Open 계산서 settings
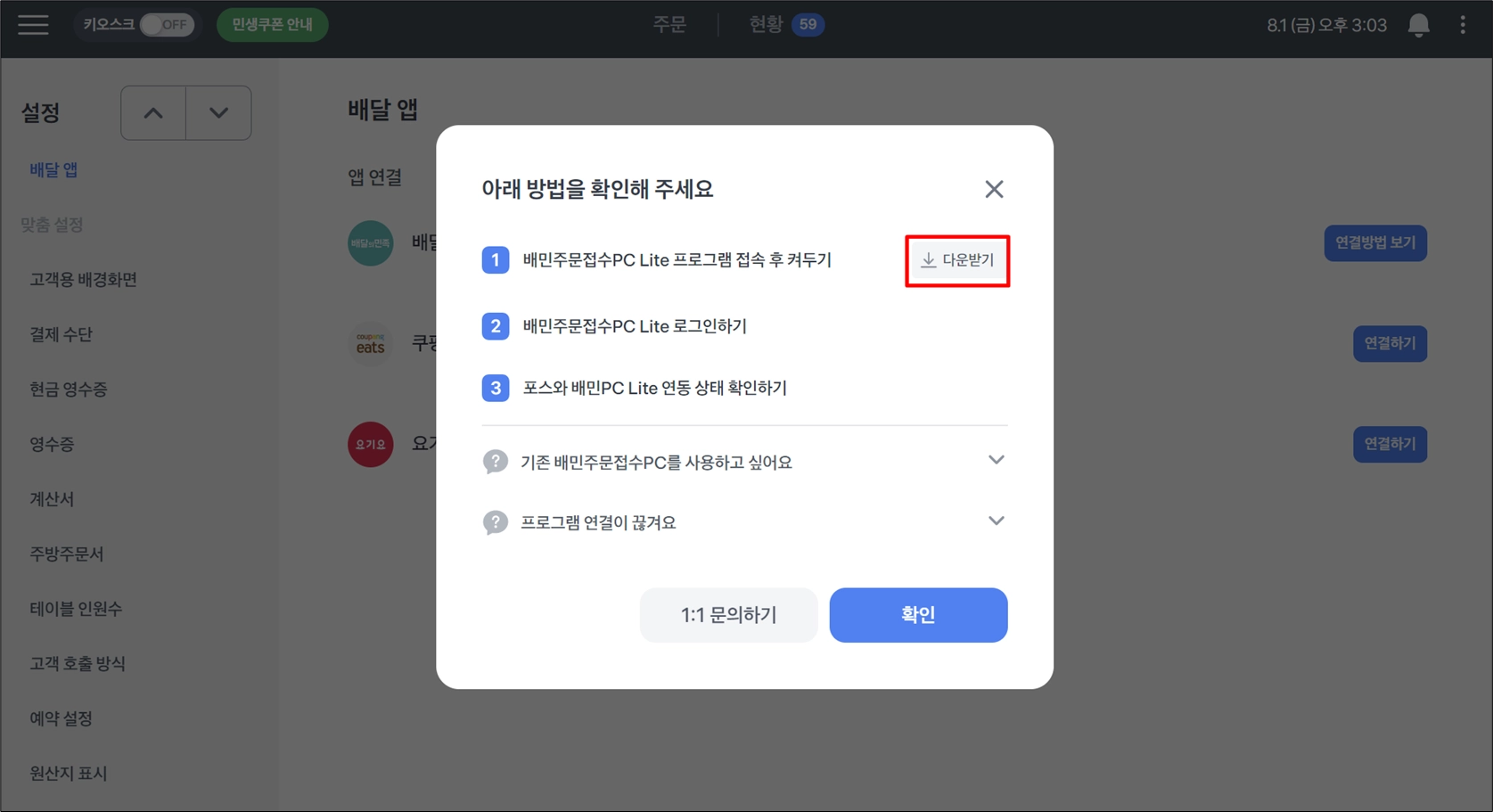The image size is (1493, 812). [x=52, y=499]
